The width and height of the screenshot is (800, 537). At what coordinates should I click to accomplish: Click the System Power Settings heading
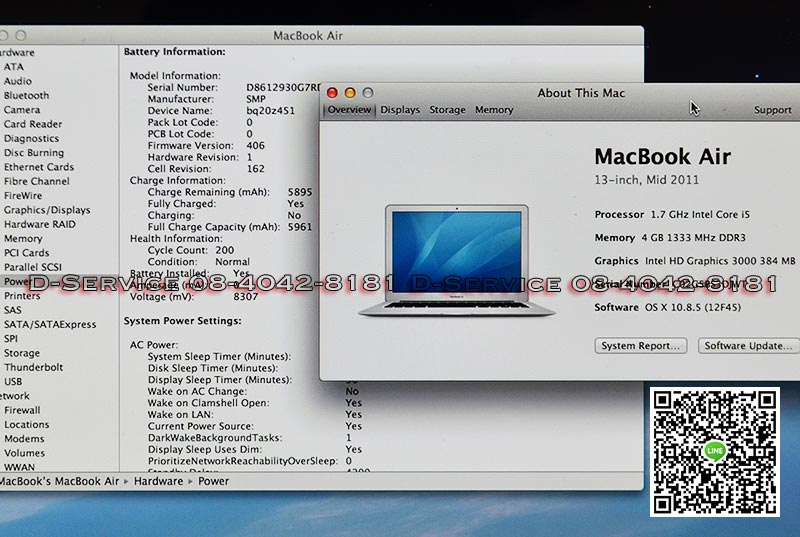tap(183, 321)
